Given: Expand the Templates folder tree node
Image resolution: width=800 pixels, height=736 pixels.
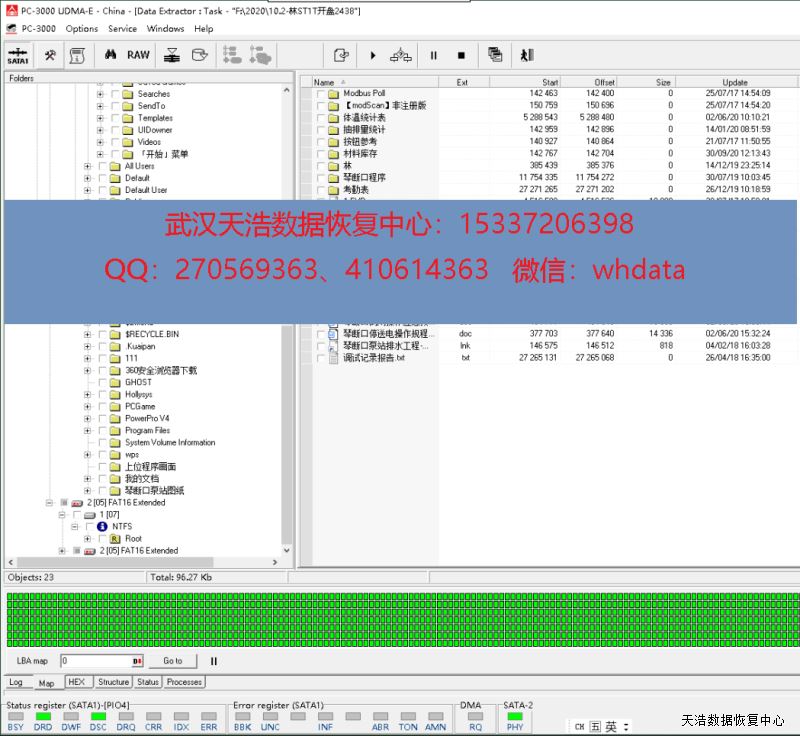Looking at the screenshot, I should tap(100, 118).
